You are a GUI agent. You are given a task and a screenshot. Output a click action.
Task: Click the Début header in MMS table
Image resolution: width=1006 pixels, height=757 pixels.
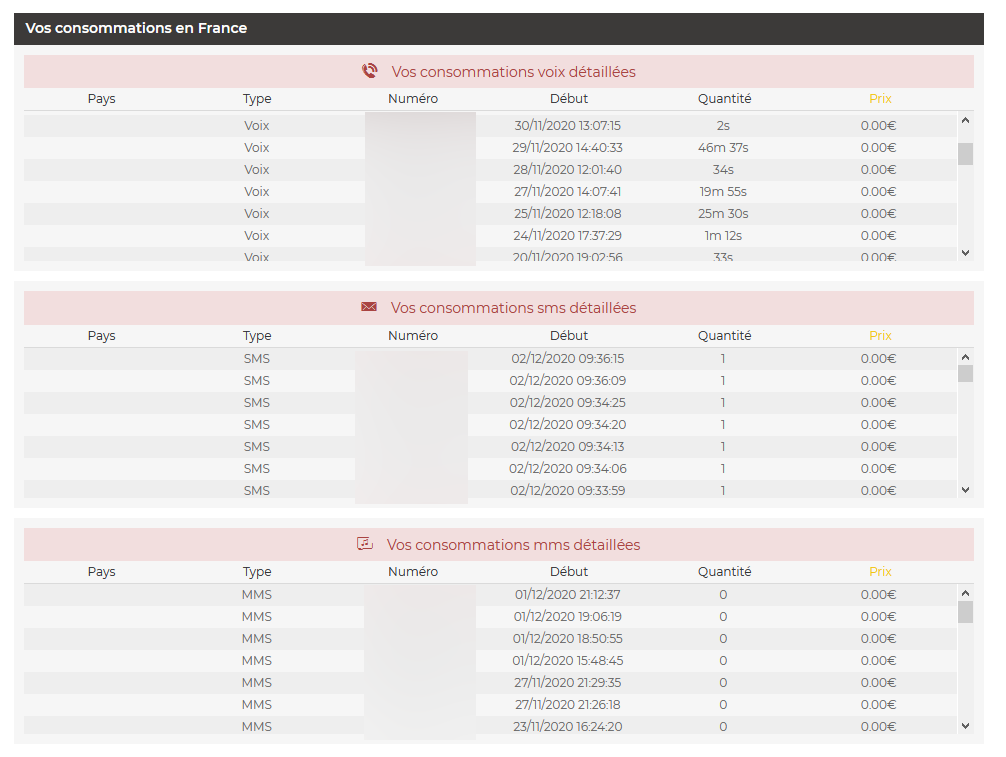[x=569, y=572]
